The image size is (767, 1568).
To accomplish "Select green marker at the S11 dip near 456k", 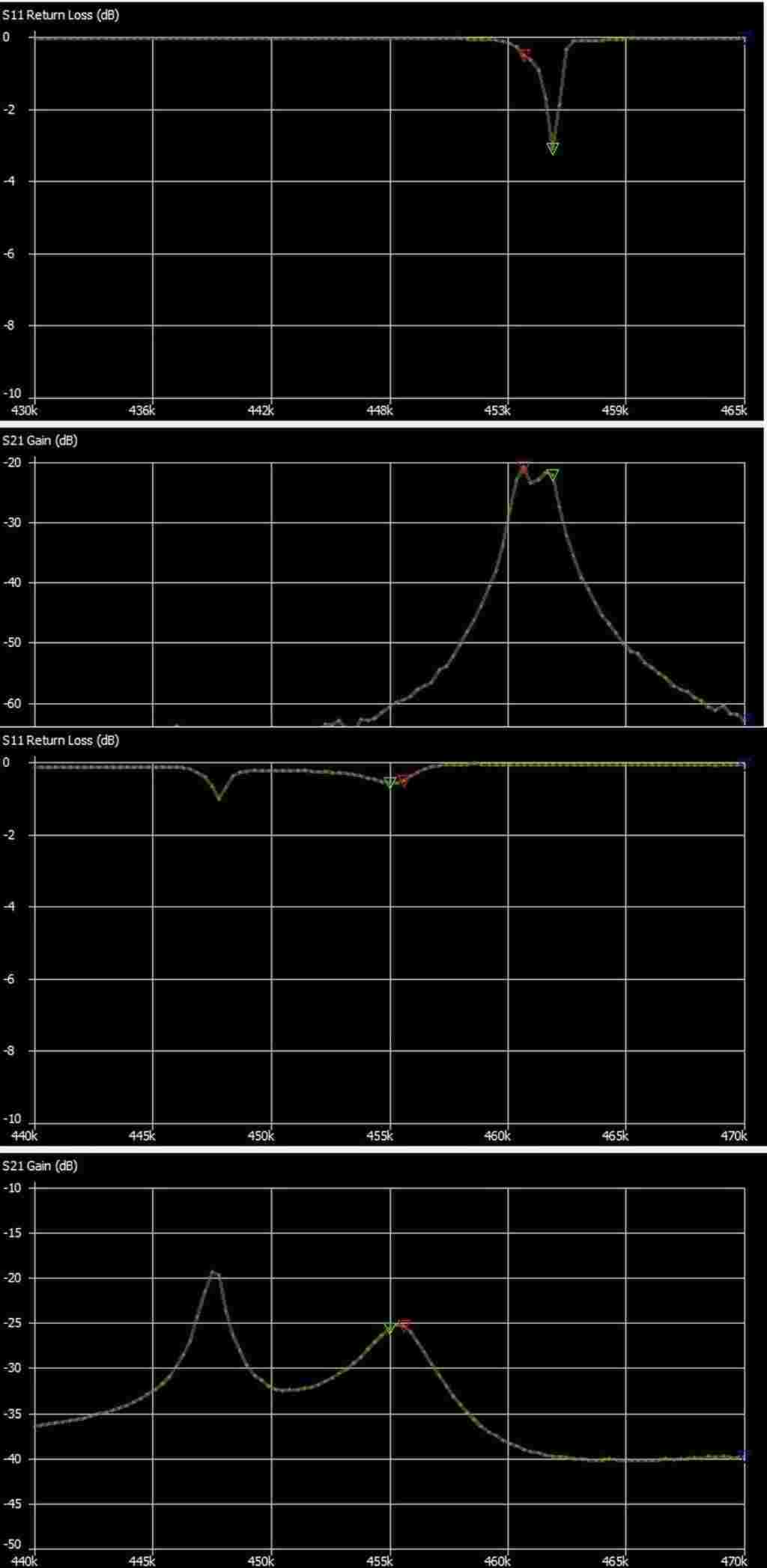I will click(x=553, y=148).
